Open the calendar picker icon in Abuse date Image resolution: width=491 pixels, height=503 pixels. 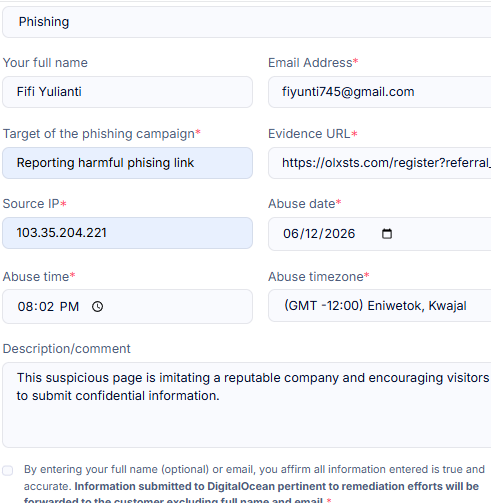[x=387, y=234]
